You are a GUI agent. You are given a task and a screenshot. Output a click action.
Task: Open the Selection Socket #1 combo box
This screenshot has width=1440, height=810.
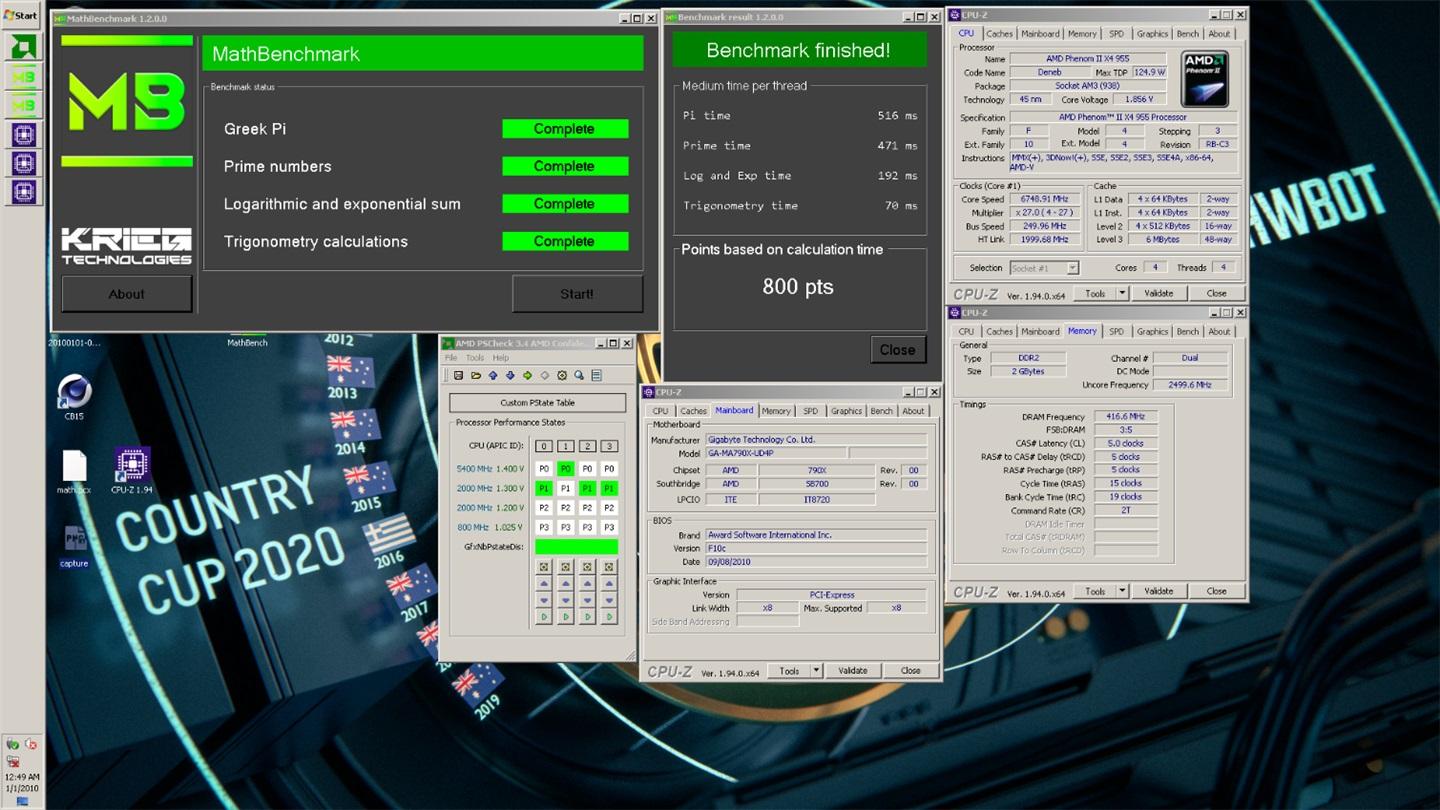[x=1044, y=268]
